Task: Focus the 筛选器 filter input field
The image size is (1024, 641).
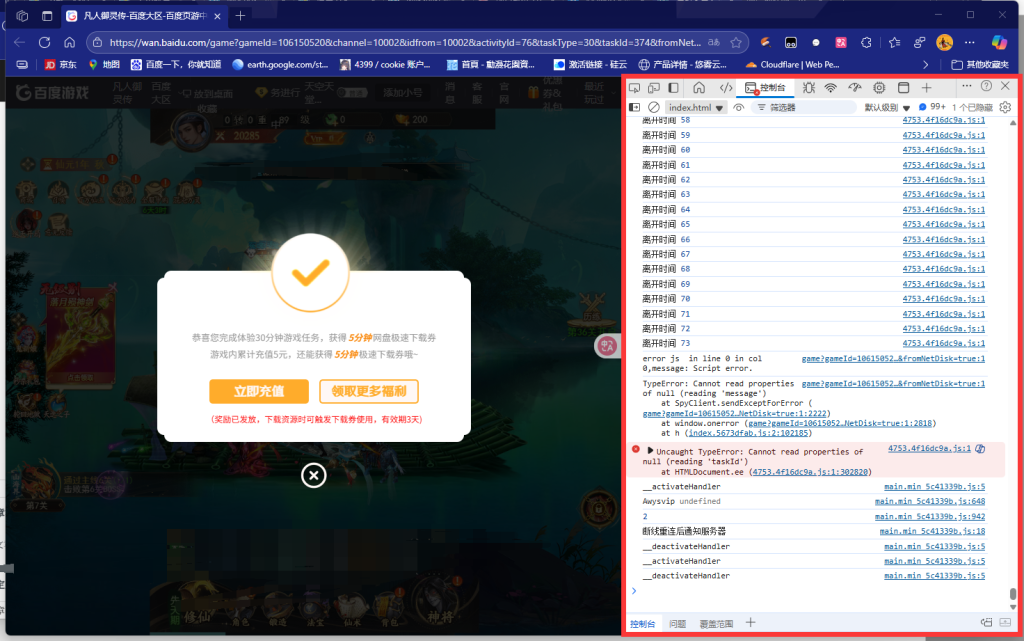Action: 803,107
